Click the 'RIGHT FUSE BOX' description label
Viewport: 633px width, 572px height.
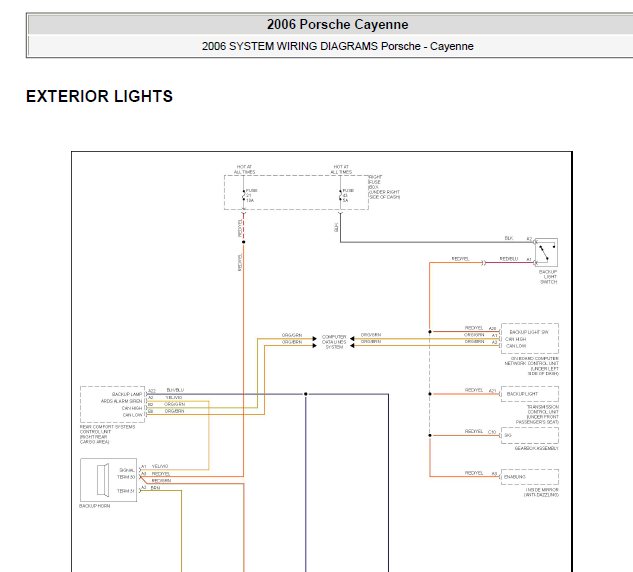click(x=384, y=187)
